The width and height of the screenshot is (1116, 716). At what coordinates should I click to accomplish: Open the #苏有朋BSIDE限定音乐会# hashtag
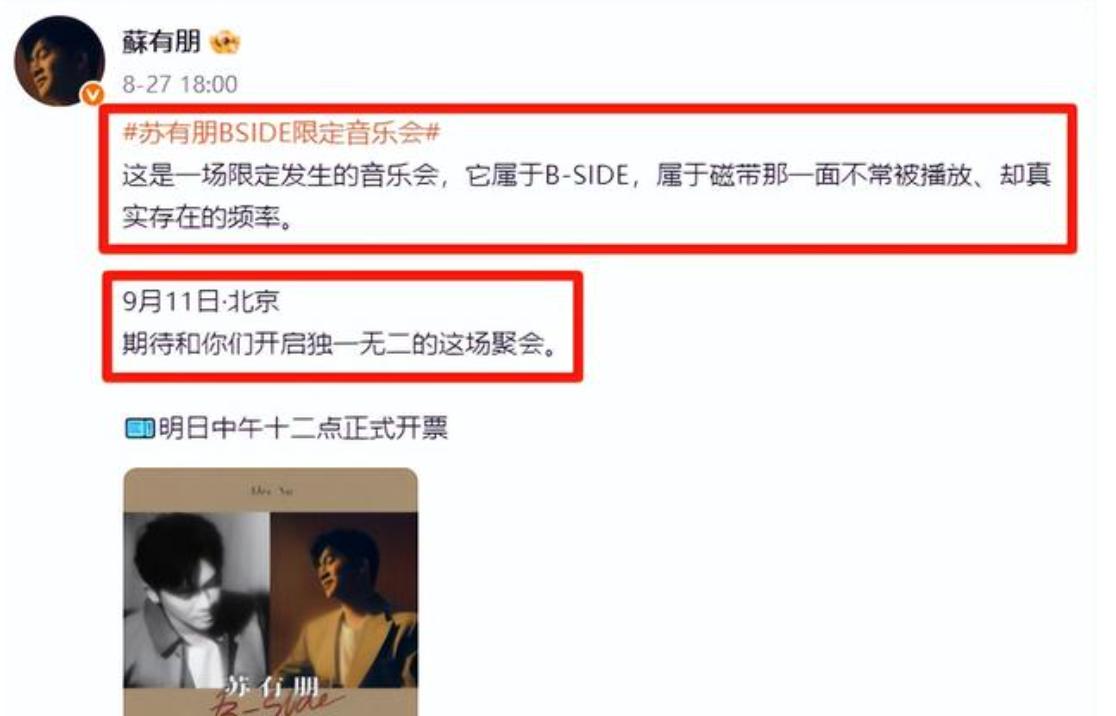point(282,132)
